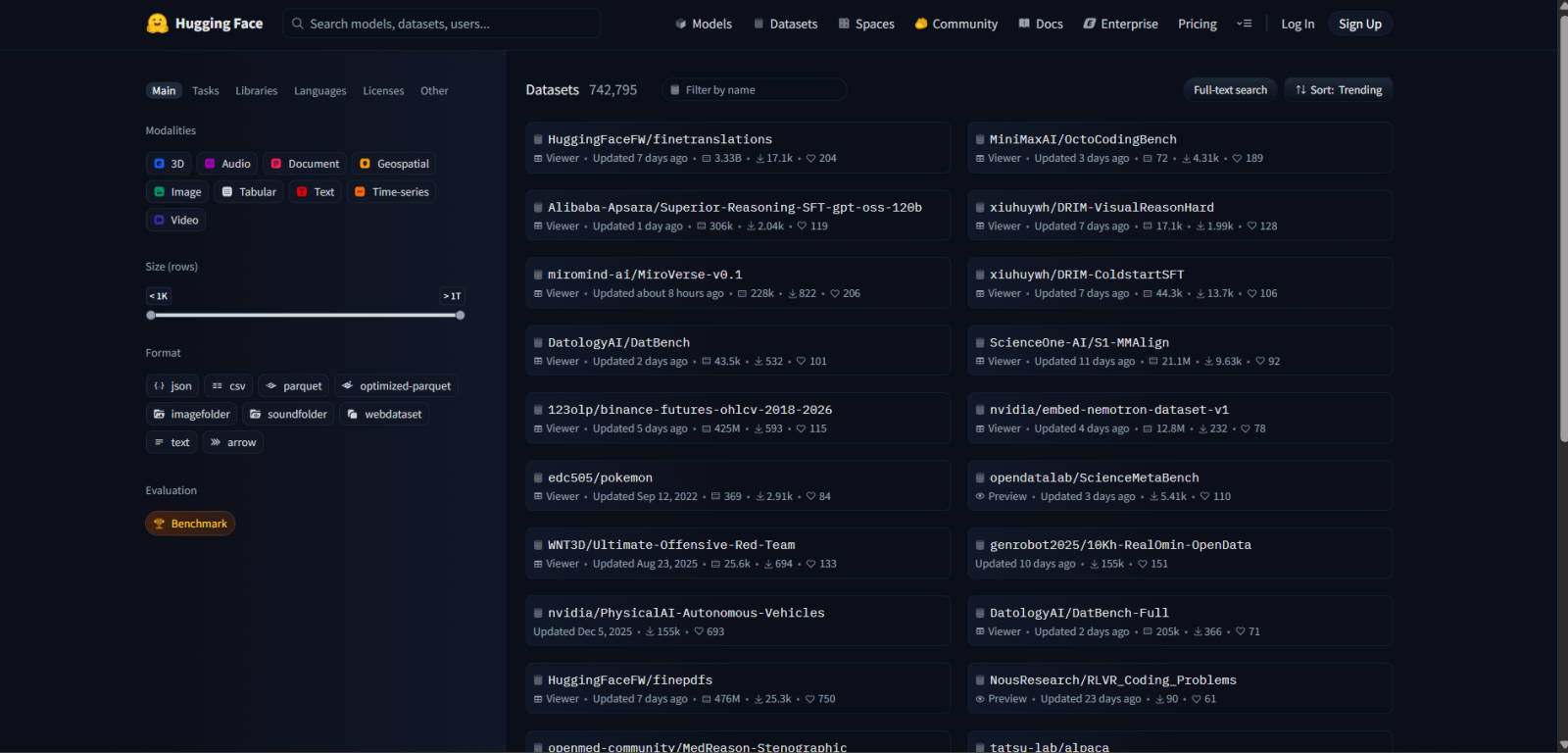
Task: Select the 3D modality filter icon
Action: click(x=160, y=164)
